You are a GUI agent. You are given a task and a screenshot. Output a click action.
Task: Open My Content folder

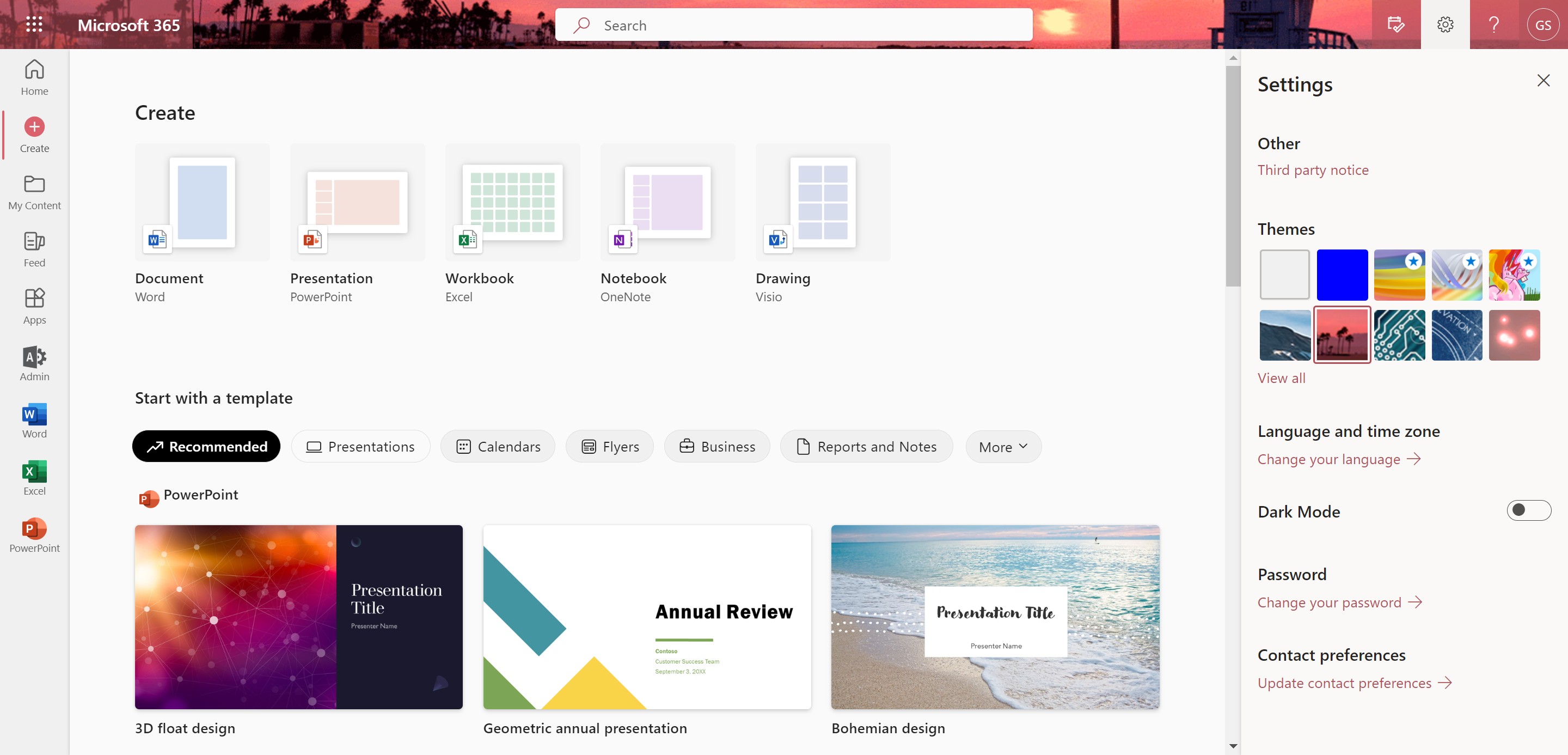(34, 192)
